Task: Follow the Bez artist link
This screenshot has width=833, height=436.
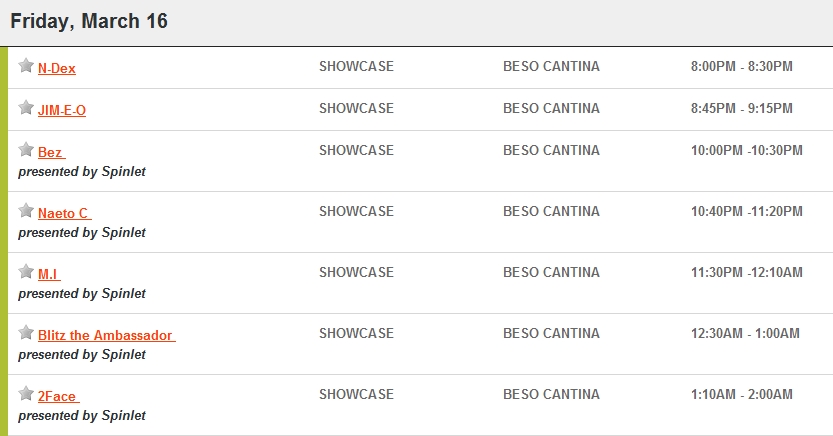Action: (52, 152)
